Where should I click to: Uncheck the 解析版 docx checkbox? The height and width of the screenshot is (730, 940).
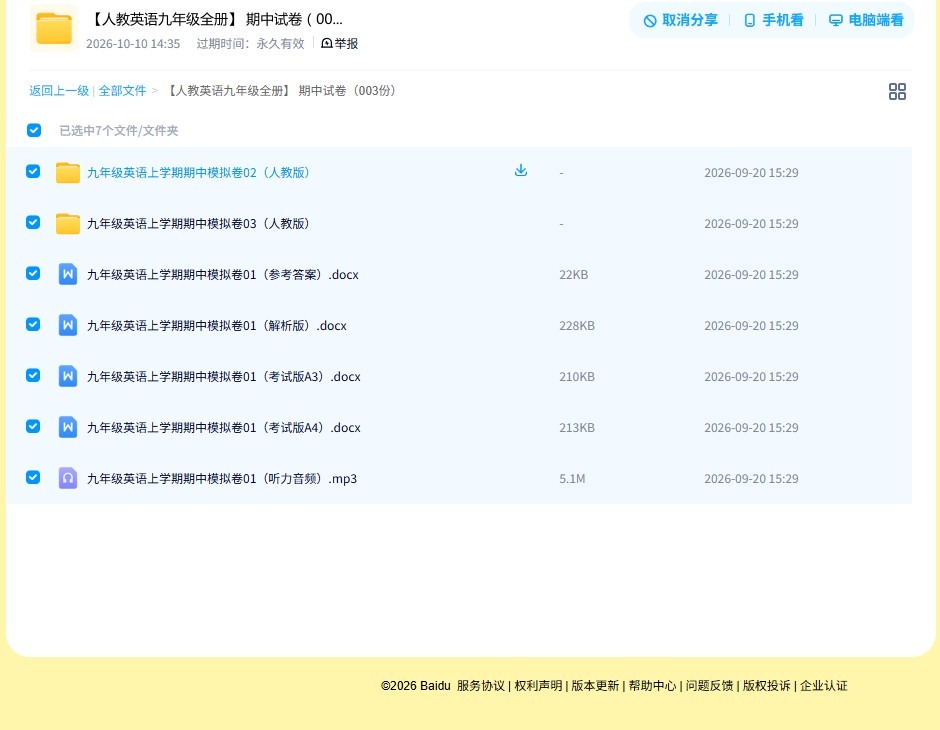click(x=33, y=324)
